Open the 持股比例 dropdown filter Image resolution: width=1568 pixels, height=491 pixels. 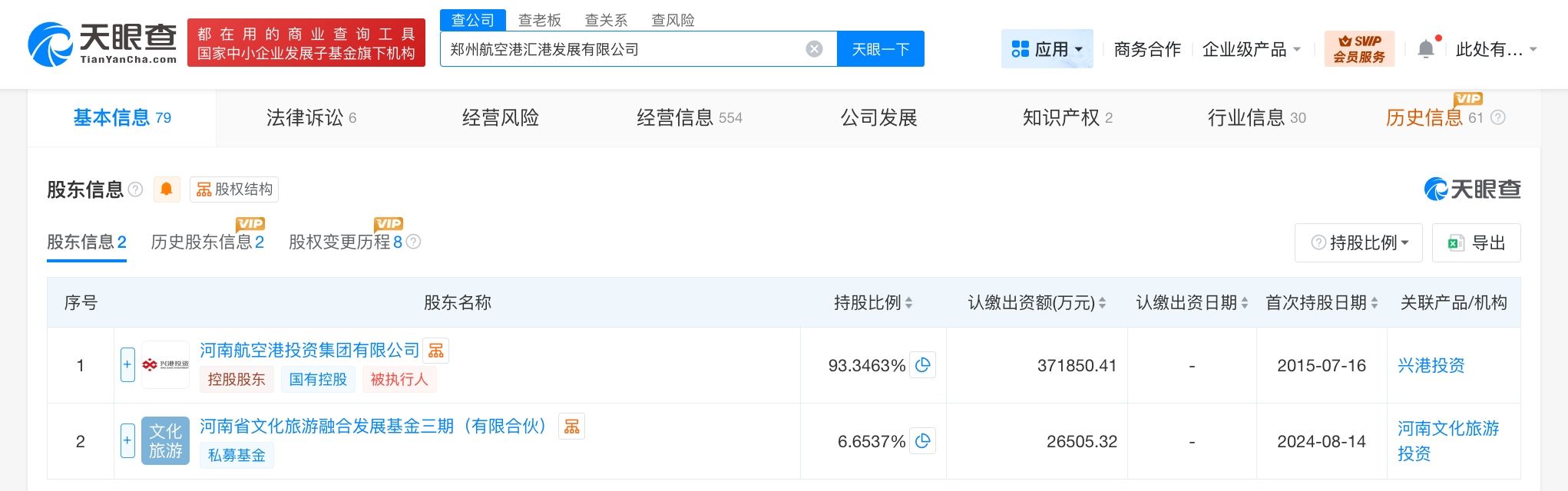coord(1359,243)
